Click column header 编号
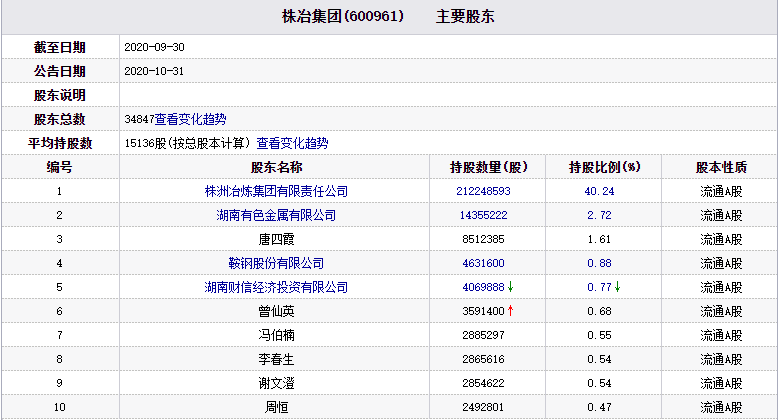 point(60,167)
